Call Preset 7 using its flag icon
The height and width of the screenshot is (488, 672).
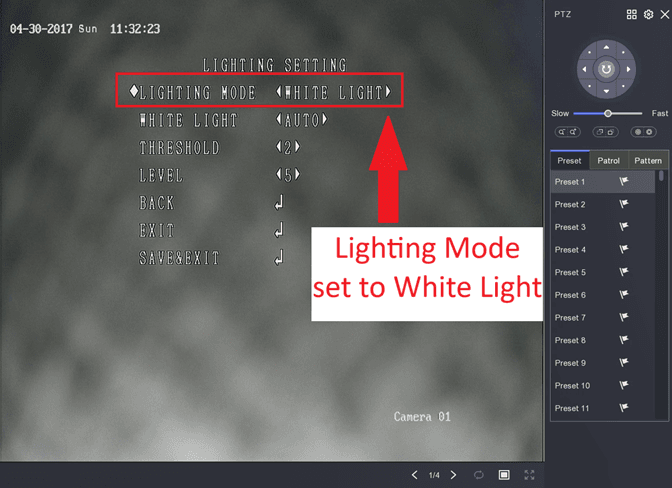tap(624, 317)
